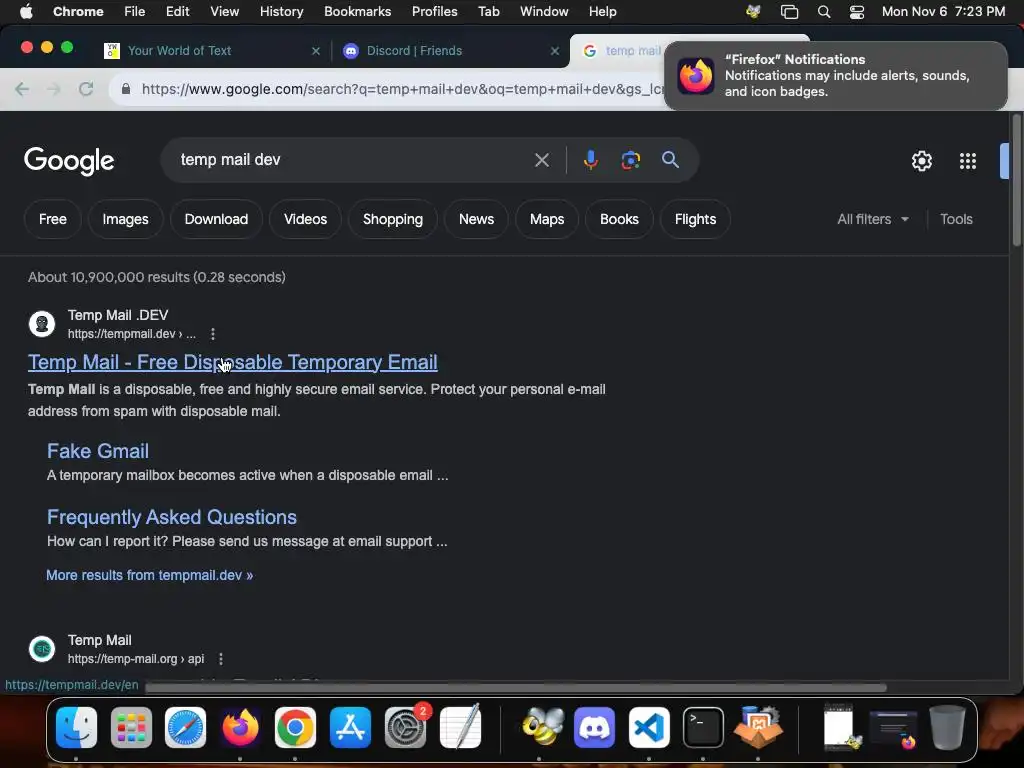Click the horizontal scrollbar at bottom
This screenshot has height=768, width=1024.
click(x=516, y=687)
